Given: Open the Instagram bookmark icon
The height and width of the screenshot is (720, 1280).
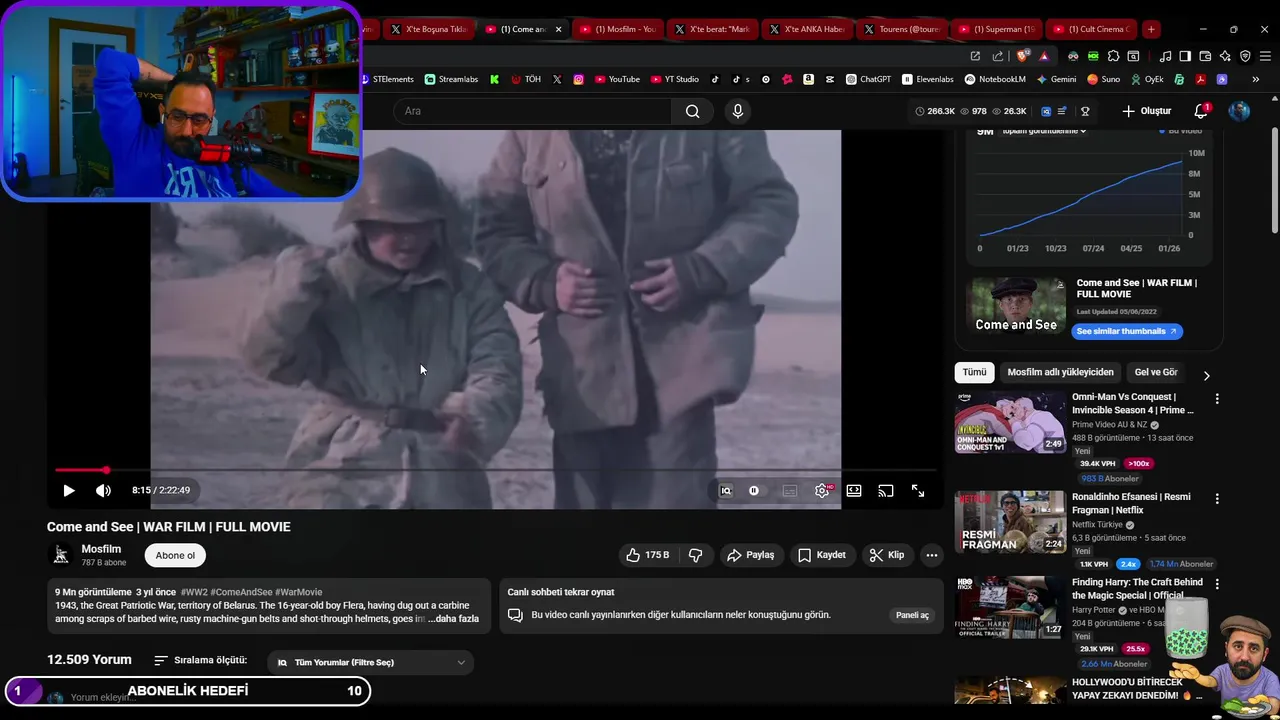Looking at the screenshot, I should [x=578, y=79].
